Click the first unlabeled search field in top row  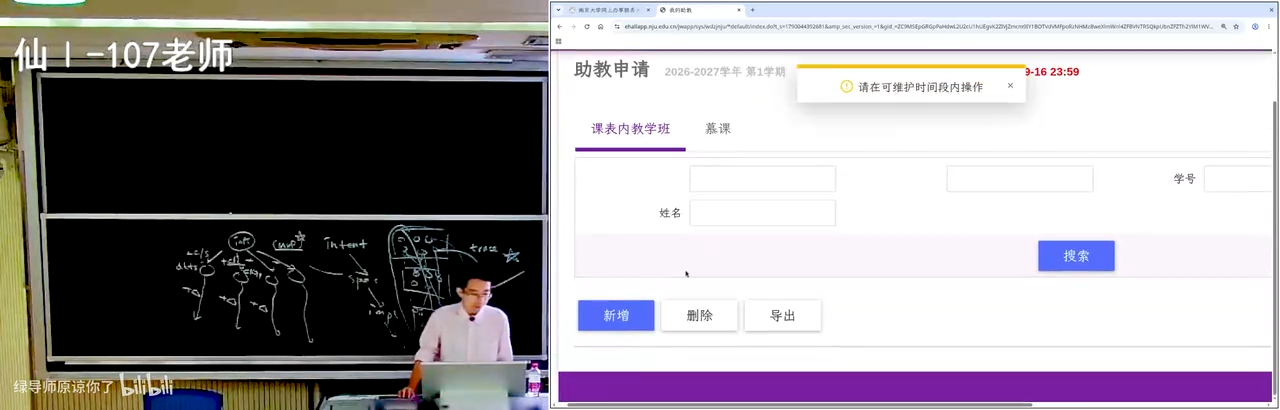(x=763, y=179)
